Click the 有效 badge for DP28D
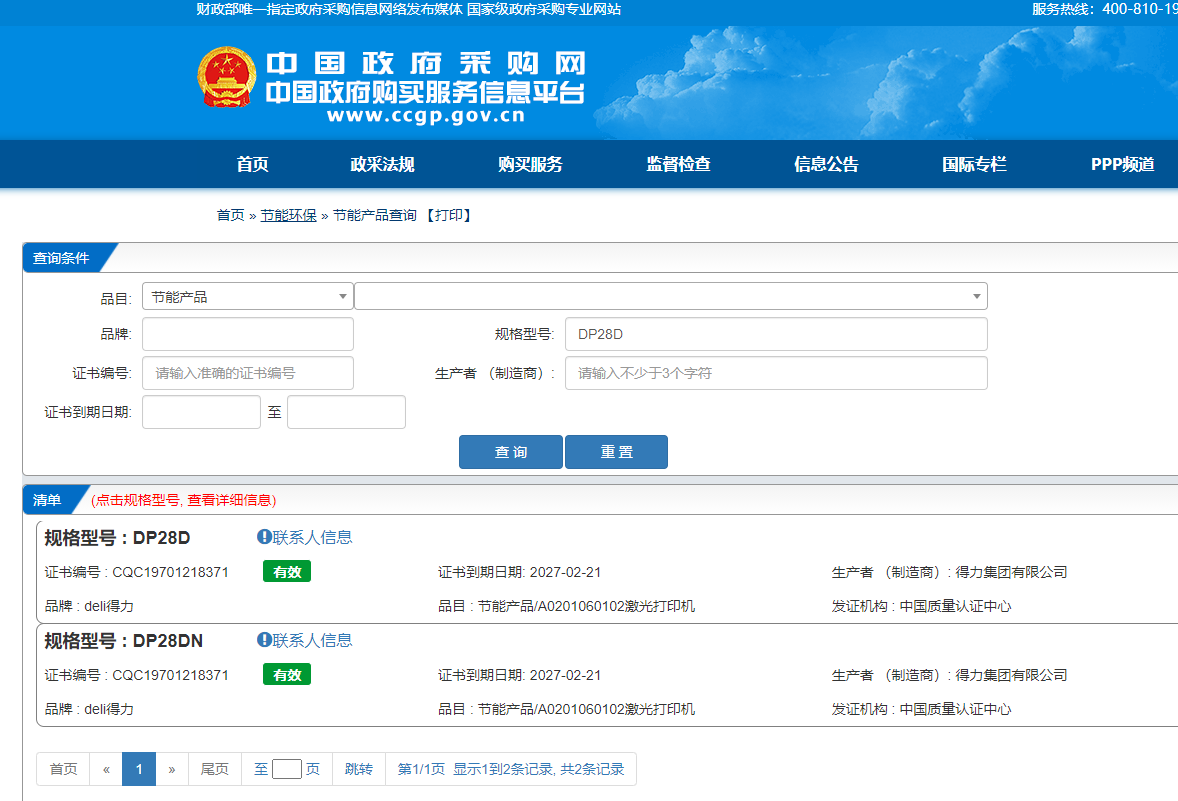1178x801 pixels. [x=287, y=572]
